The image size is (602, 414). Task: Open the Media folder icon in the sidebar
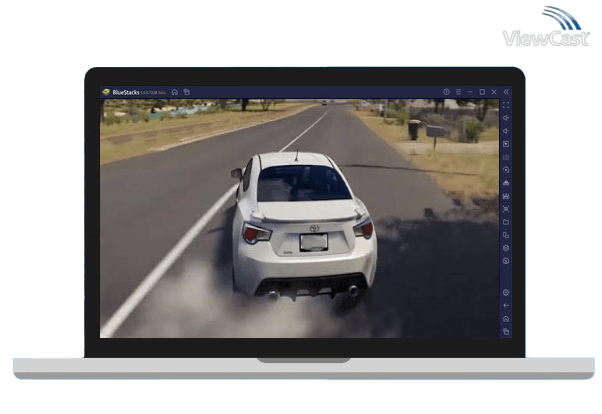pos(506,222)
